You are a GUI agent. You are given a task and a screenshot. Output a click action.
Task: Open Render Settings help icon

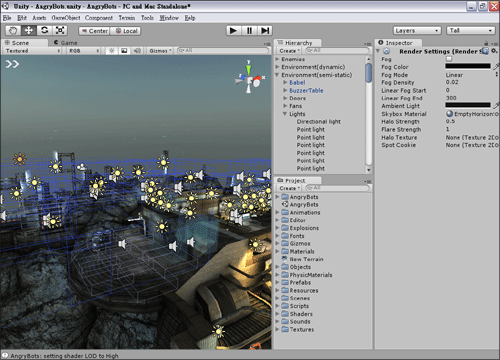(485, 51)
